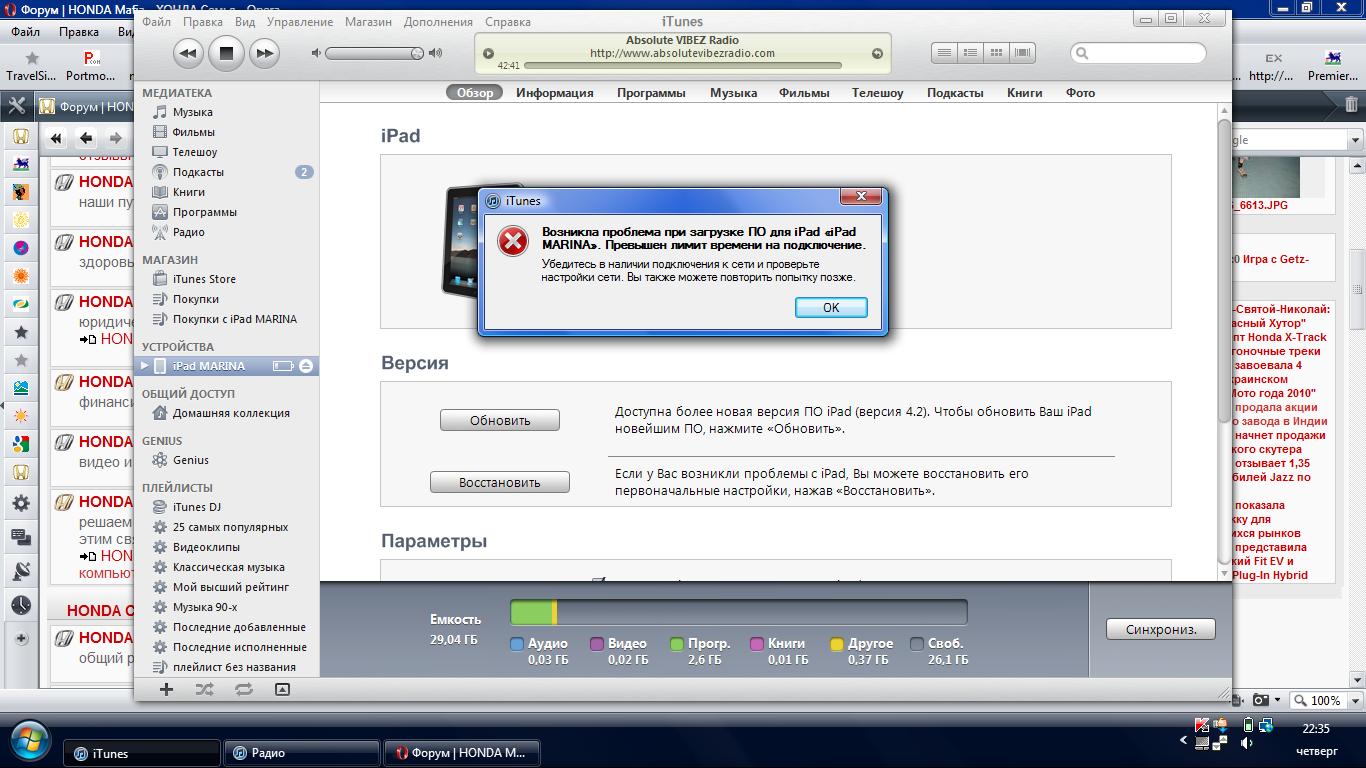Click the radio stream progress bar

[682, 66]
